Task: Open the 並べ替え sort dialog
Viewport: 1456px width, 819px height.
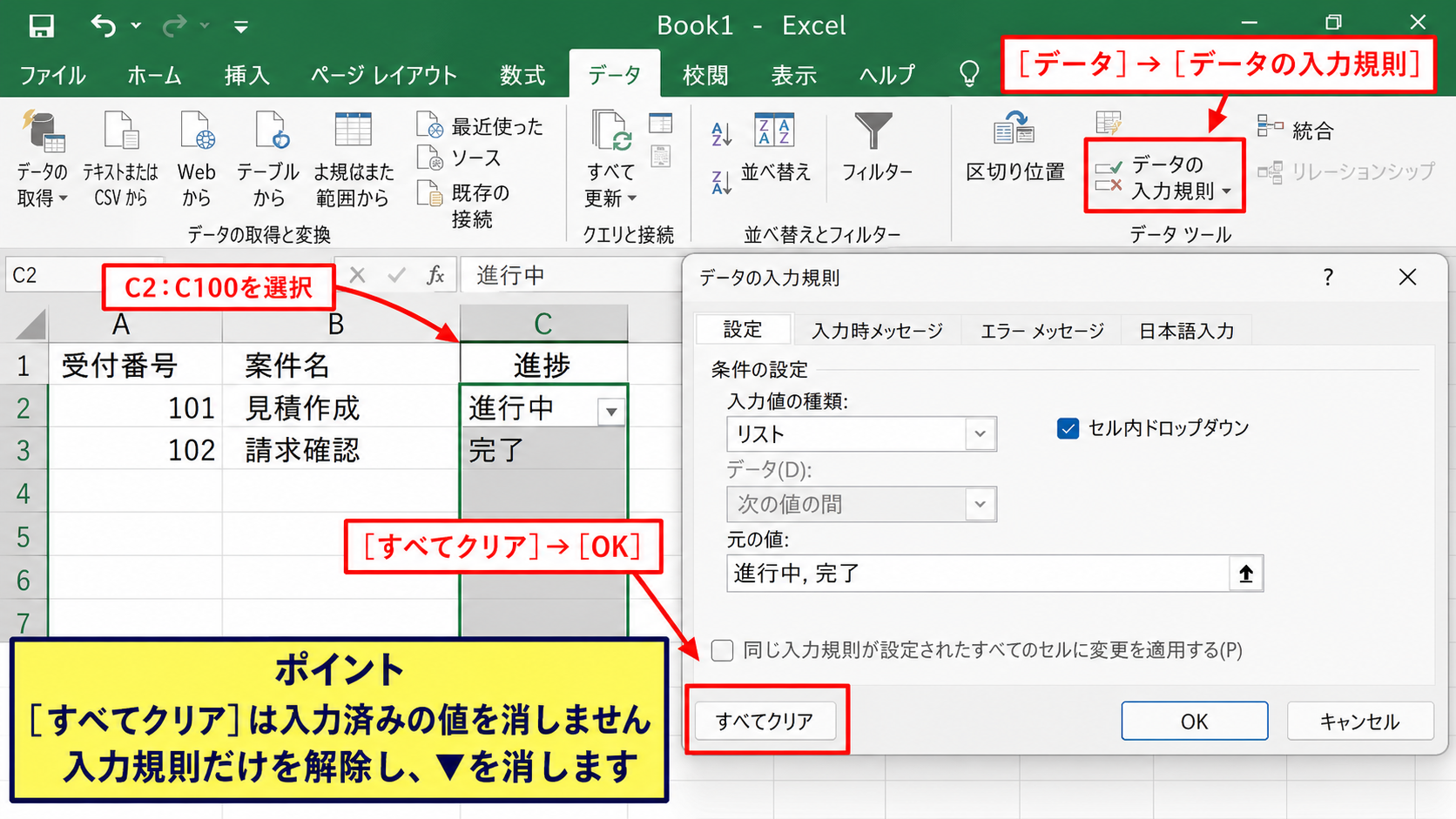Action: coord(775,146)
